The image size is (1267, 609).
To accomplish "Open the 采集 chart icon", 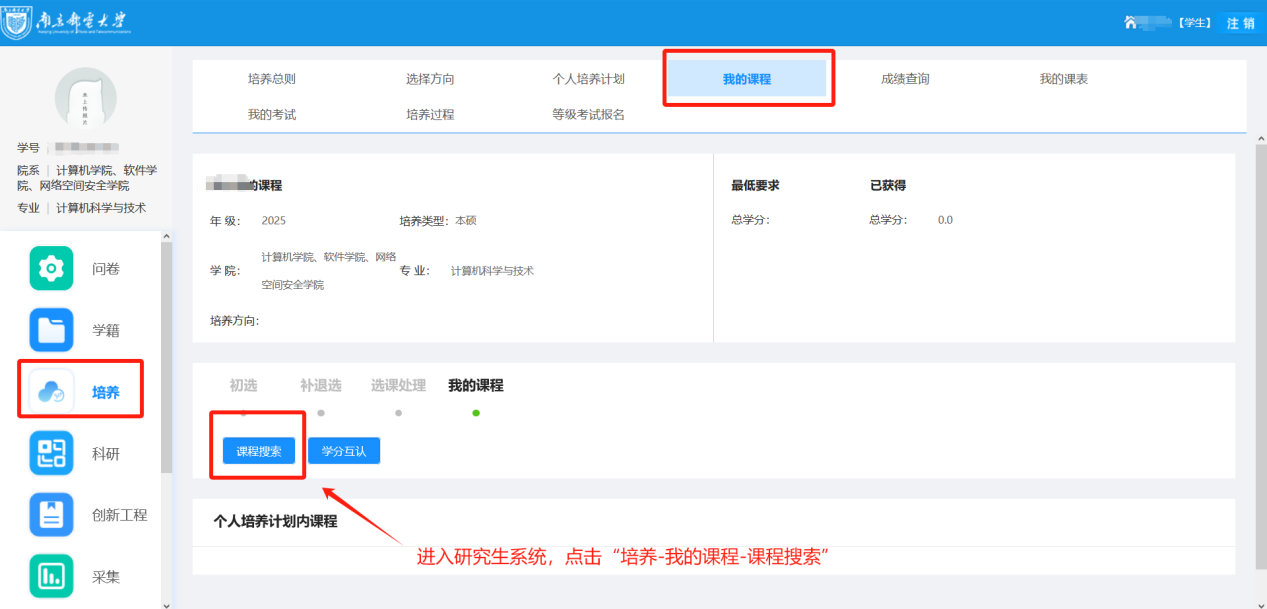I will pos(51,576).
